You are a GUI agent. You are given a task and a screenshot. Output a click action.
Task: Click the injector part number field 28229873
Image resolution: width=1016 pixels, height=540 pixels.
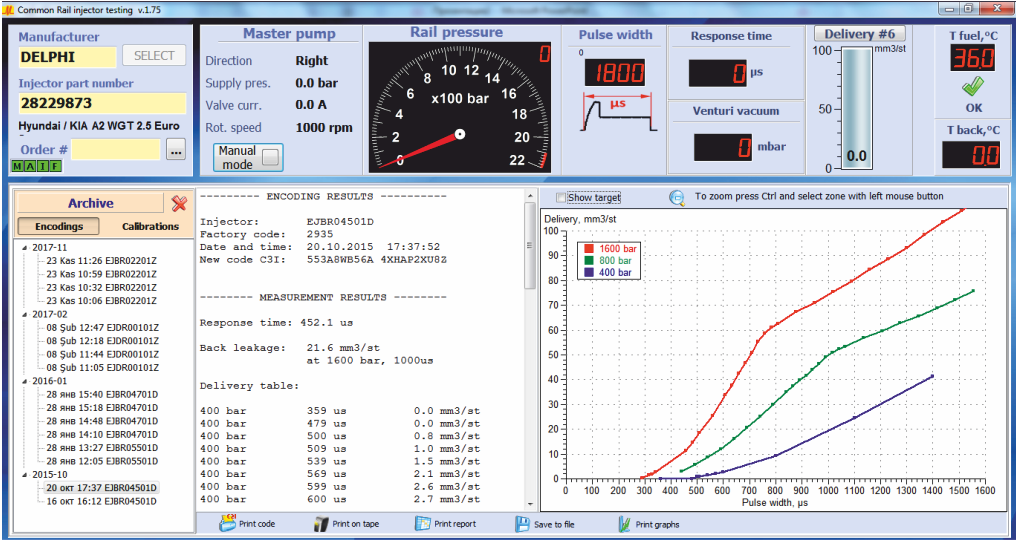pyautogui.click(x=102, y=103)
